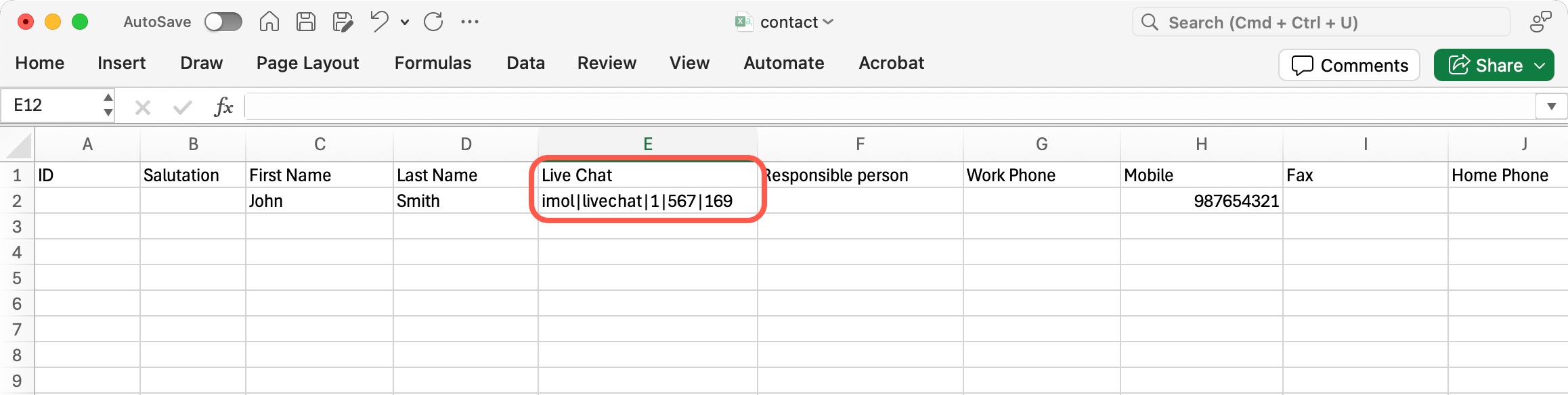Open the Undo history dropdown arrow
The height and width of the screenshot is (395, 1568).
click(x=405, y=22)
